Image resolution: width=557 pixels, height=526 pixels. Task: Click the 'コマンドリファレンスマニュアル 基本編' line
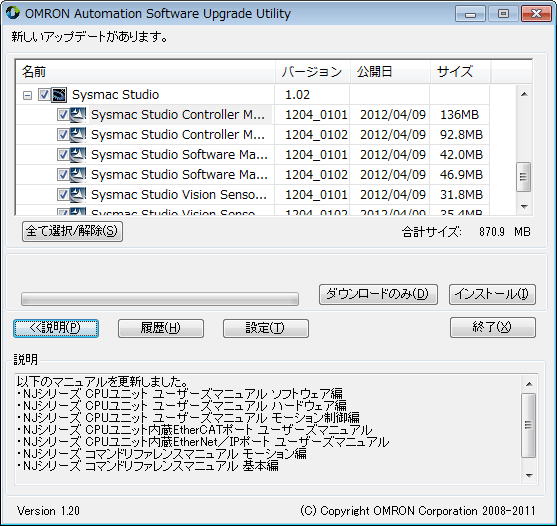click(x=148, y=466)
